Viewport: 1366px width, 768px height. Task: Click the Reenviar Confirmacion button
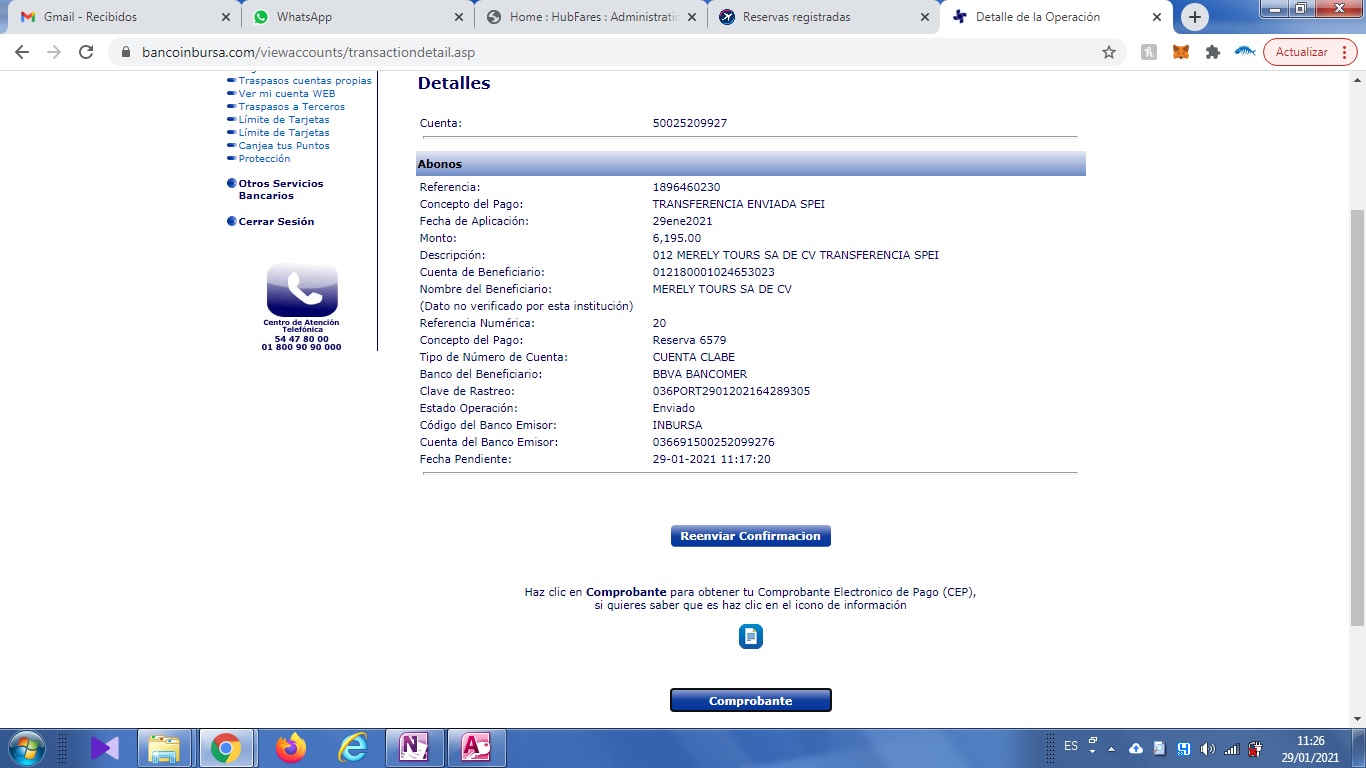point(750,536)
